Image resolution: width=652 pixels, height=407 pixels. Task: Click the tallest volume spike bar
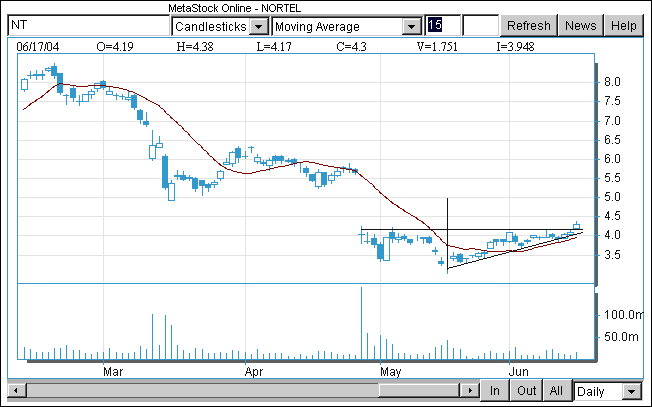pos(361,323)
